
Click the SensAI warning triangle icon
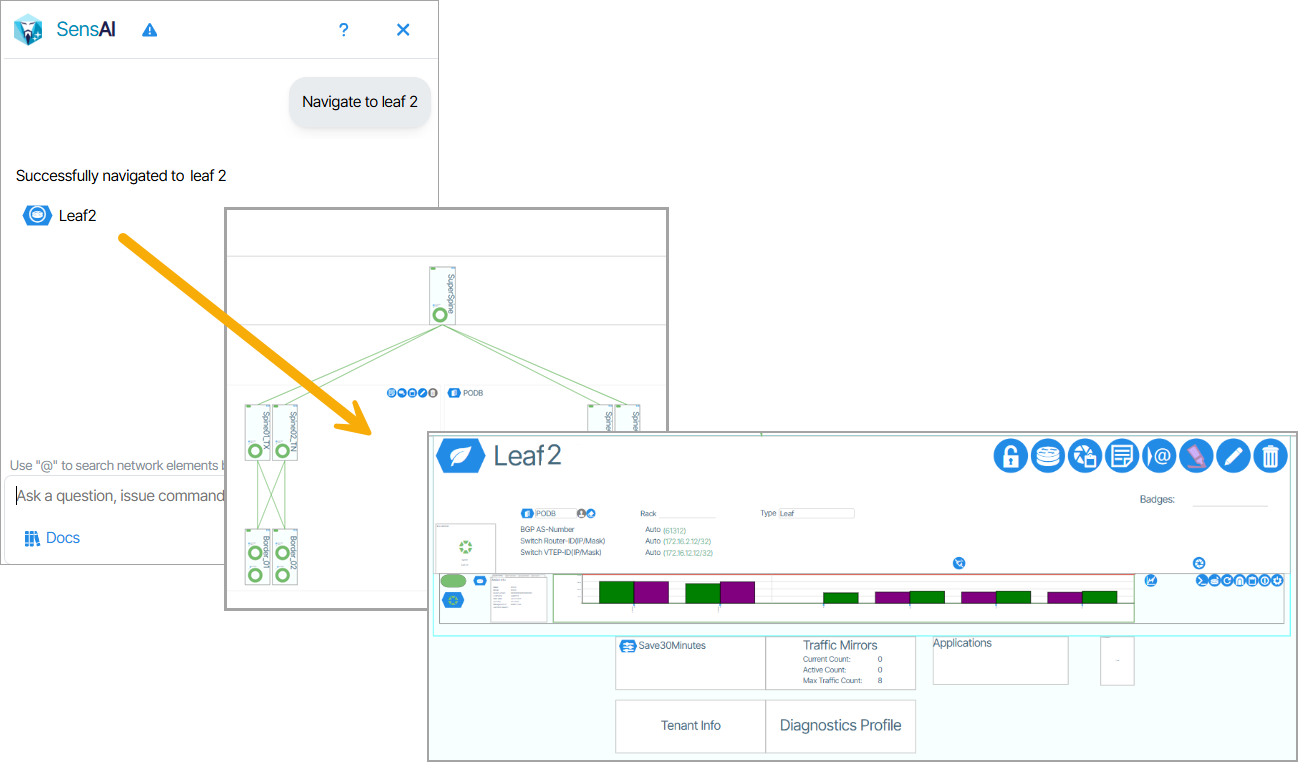coord(149,30)
